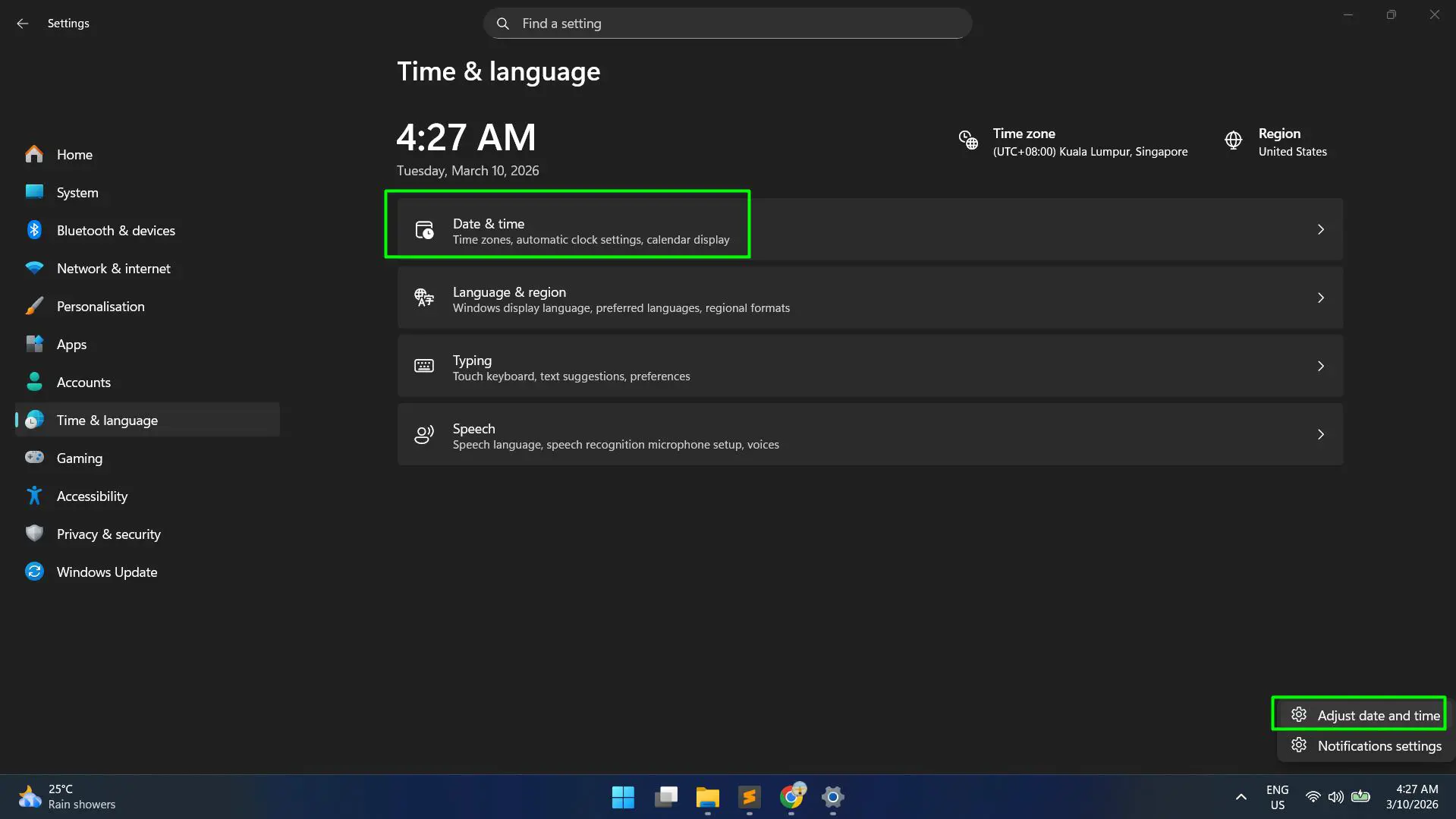Open File Explorer from the taskbar
The image size is (1456, 819).
point(707,798)
